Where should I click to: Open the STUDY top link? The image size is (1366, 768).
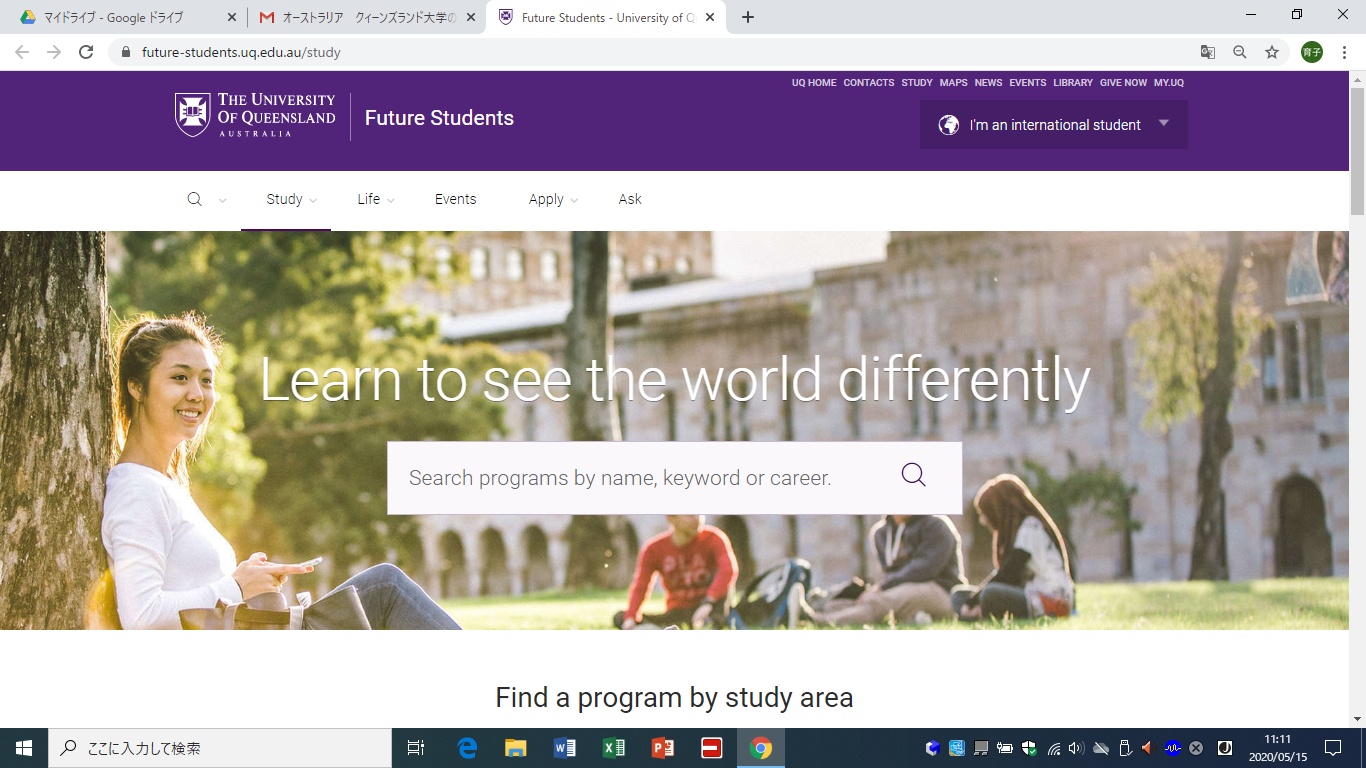tap(917, 83)
